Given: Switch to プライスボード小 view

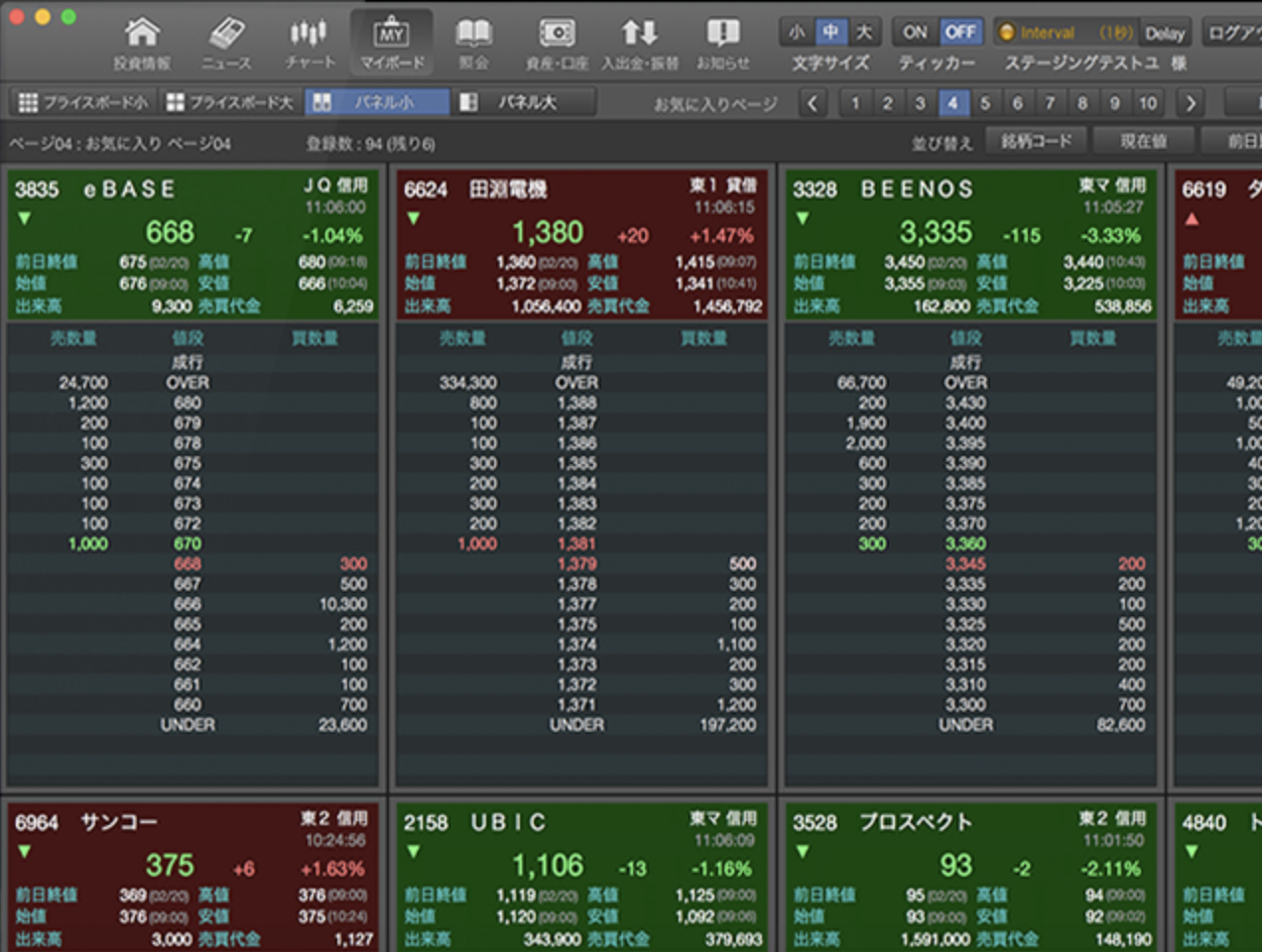Looking at the screenshot, I should [82, 102].
